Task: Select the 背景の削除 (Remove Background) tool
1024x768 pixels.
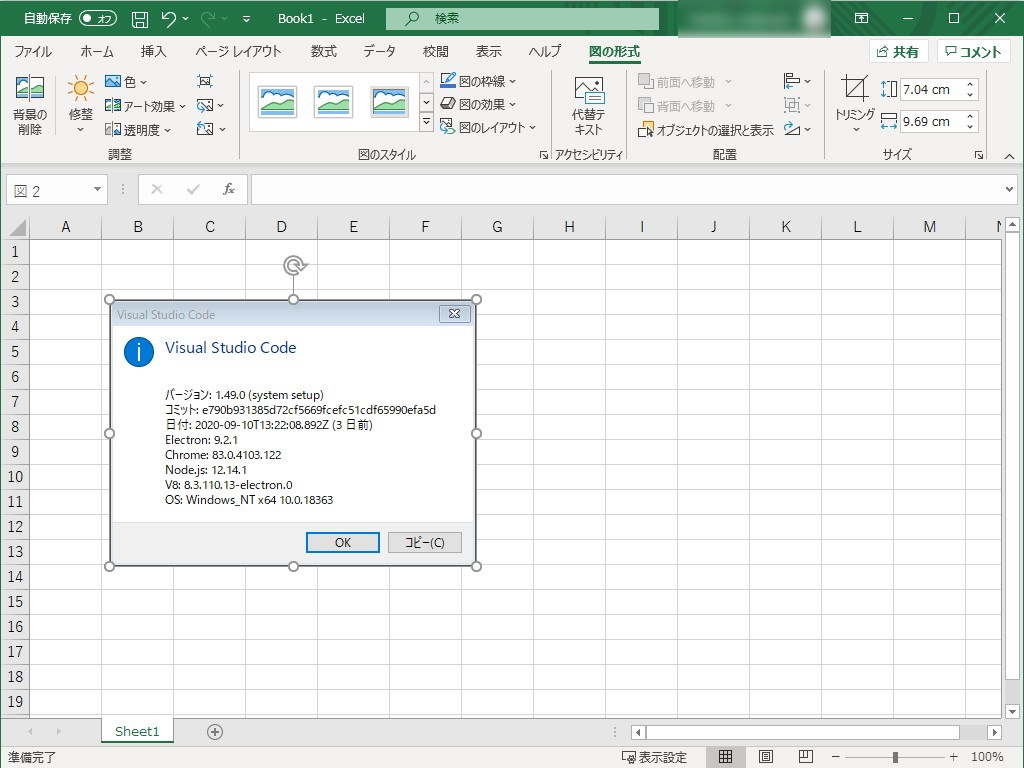Action: (30, 103)
